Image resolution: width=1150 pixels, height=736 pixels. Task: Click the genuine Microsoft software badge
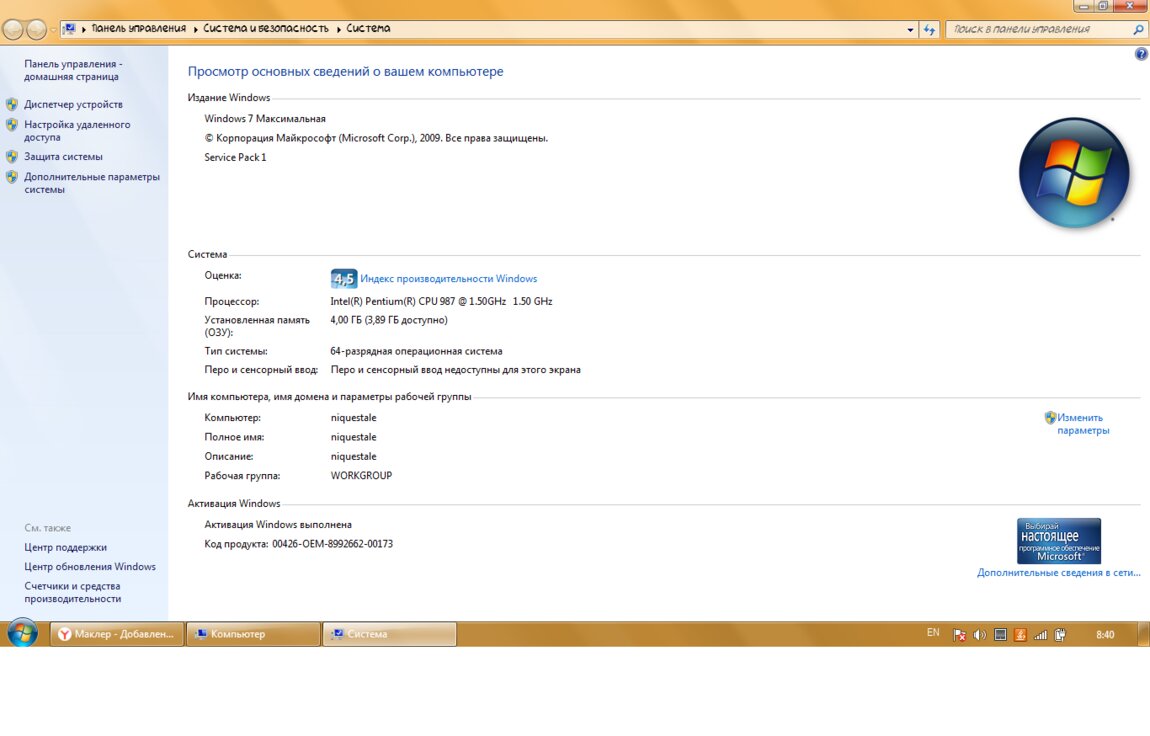click(x=1058, y=540)
